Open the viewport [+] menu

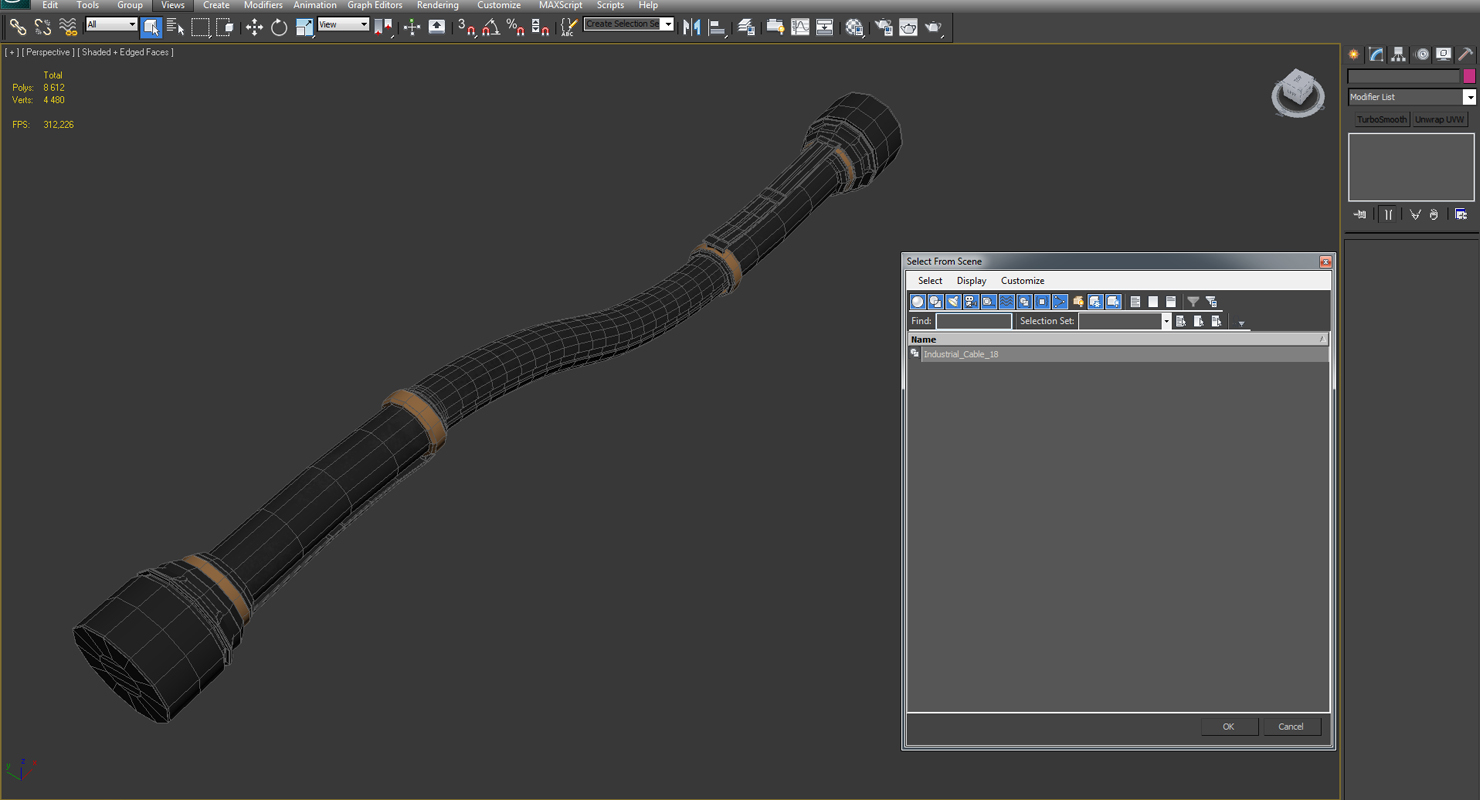(x=12, y=52)
